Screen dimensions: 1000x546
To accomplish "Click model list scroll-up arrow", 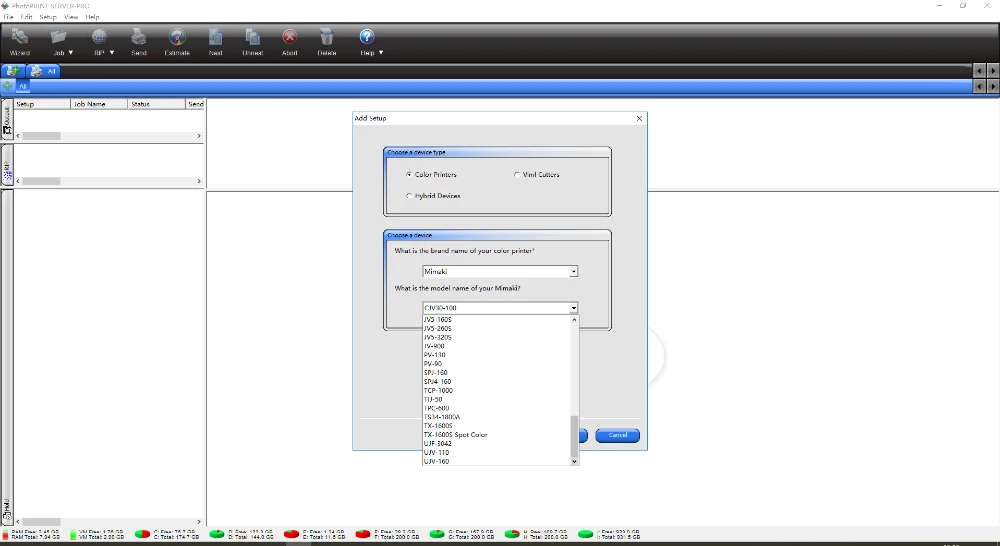I will pyautogui.click(x=574, y=319).
